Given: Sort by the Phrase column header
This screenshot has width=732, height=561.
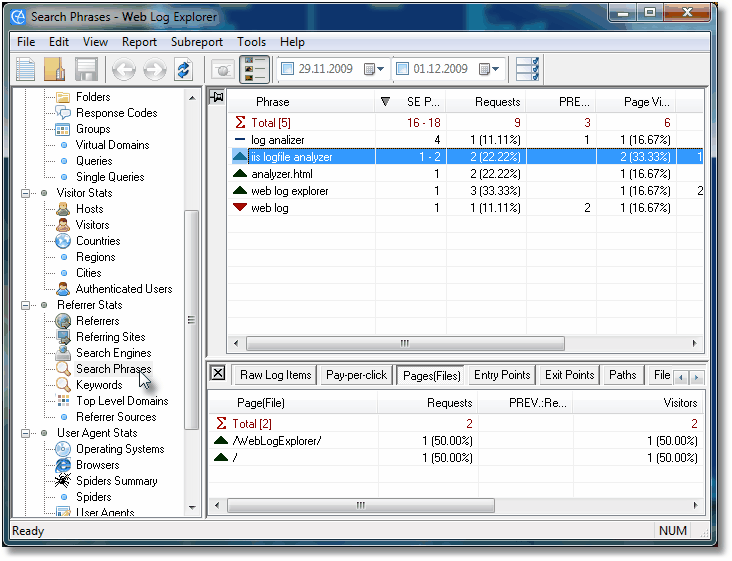Looking at the screenshot, I should pos(302,102).
